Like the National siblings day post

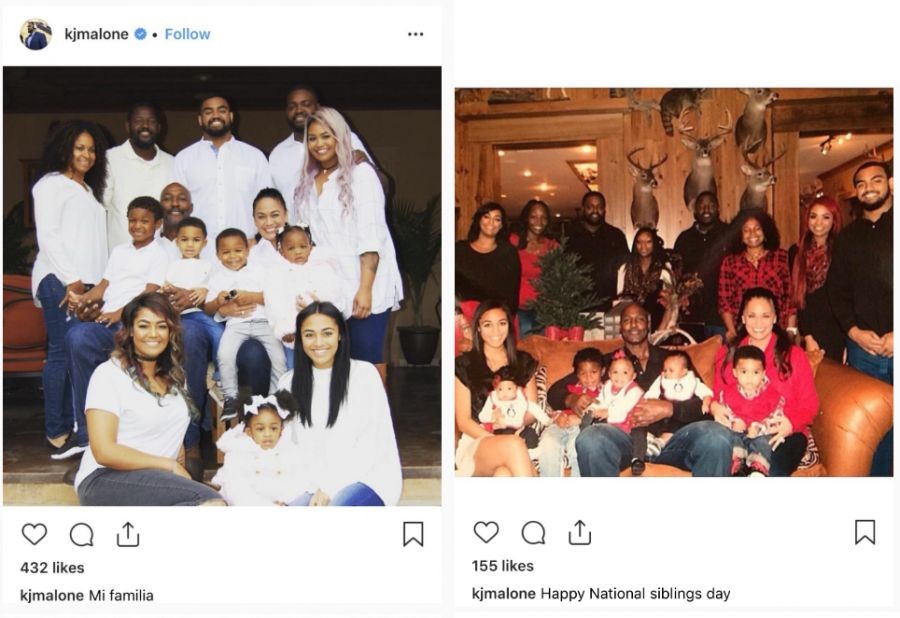[486, 533]
